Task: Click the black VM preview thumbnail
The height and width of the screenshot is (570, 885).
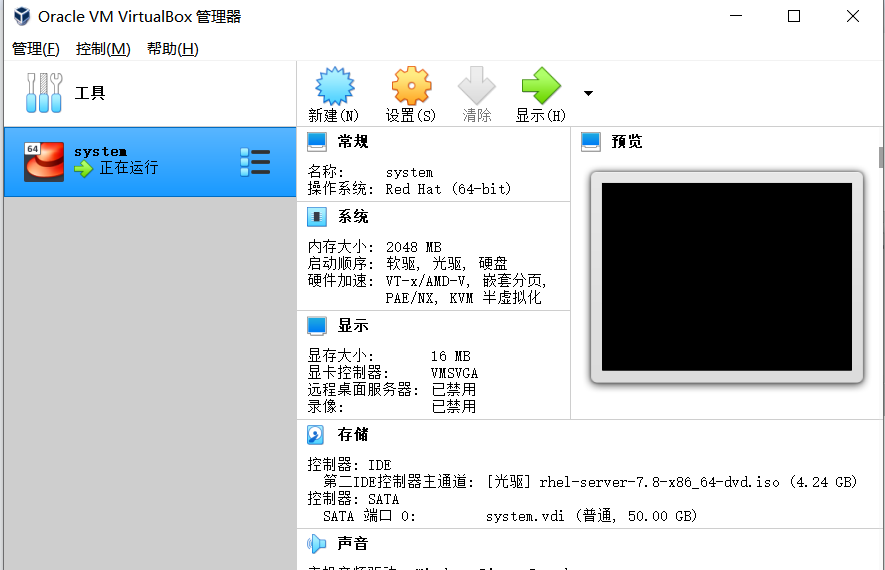Action: [x=727, y=277]
